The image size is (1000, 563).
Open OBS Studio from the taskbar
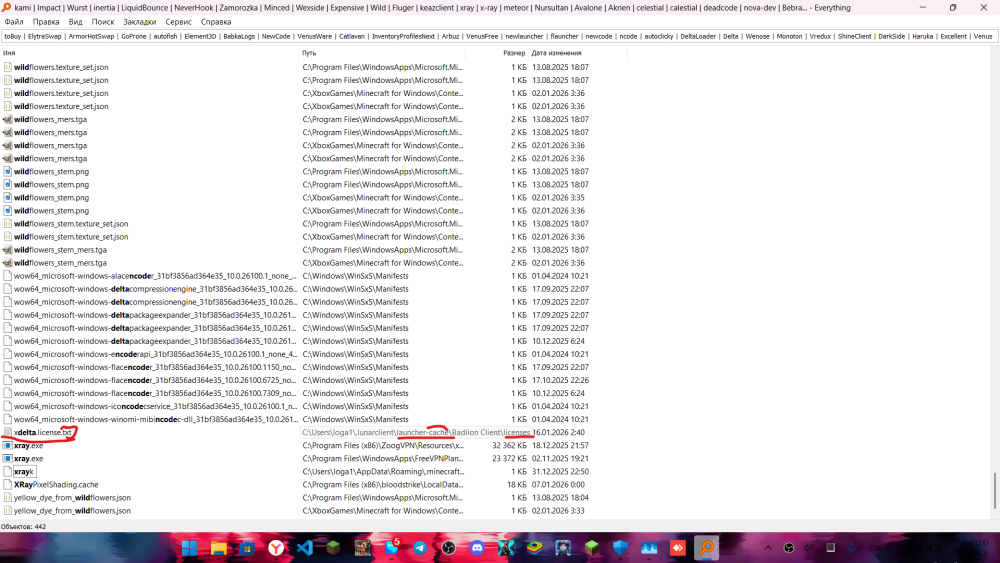[x=448, y=548]
